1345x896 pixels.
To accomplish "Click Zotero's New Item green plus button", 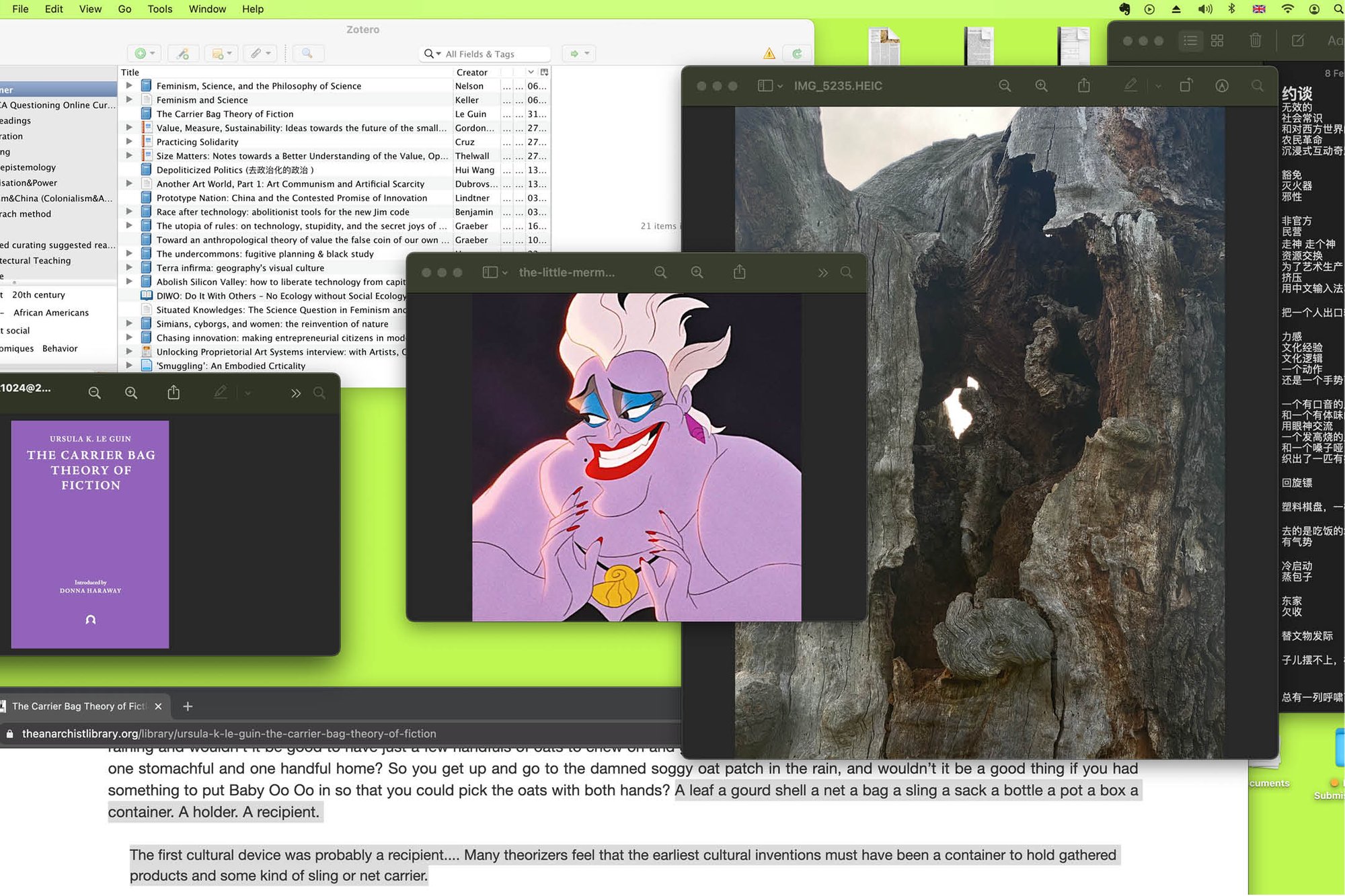I will 141,54.
